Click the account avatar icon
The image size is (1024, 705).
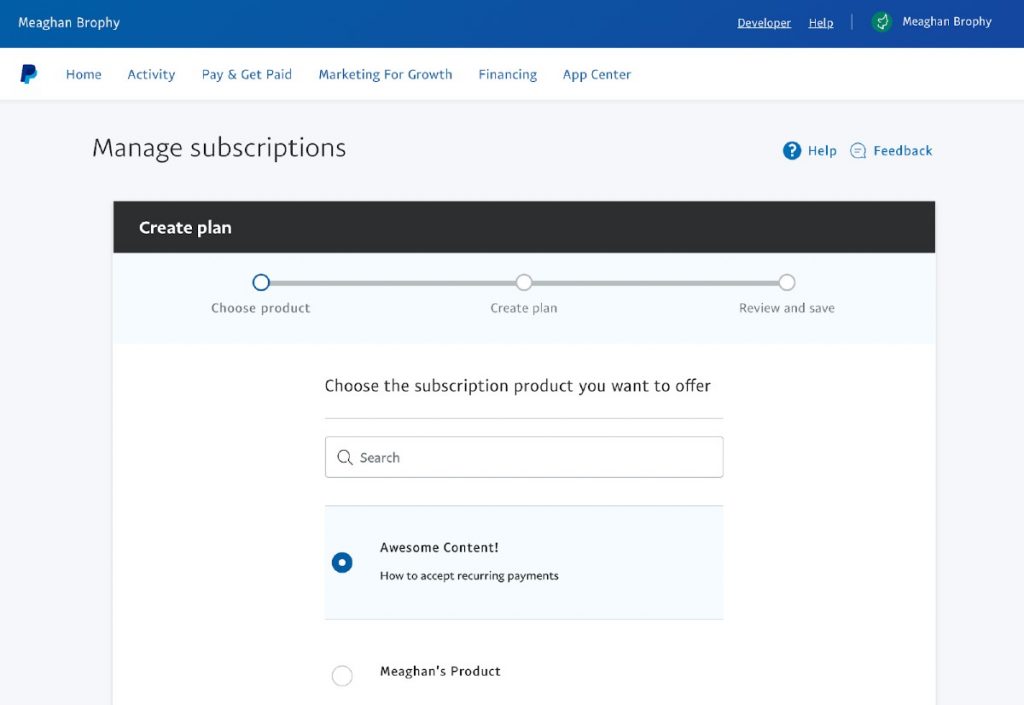[x=881, y=21]
